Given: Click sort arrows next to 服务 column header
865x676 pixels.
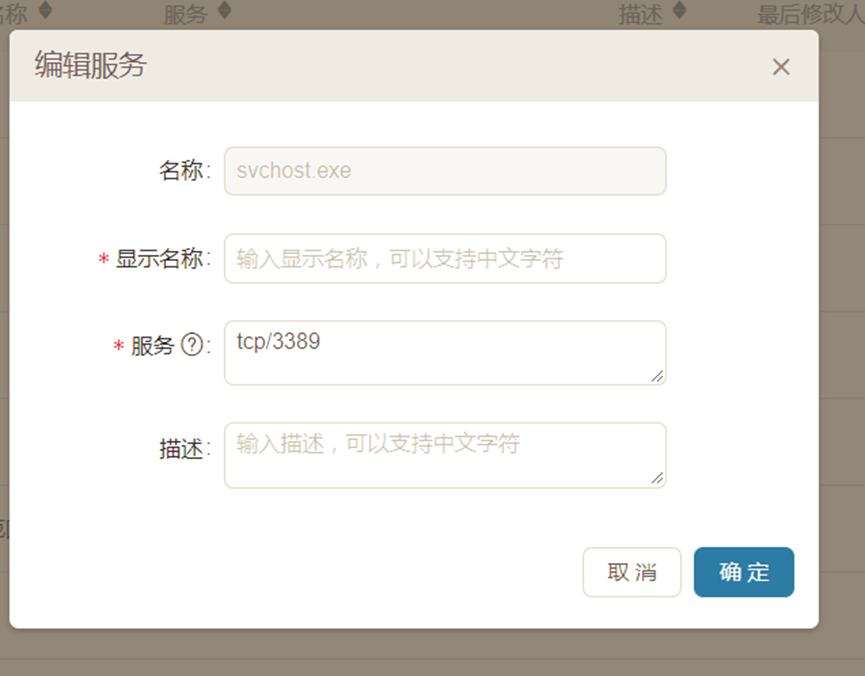Looking at the screenshot, I should tap(224, 11).
